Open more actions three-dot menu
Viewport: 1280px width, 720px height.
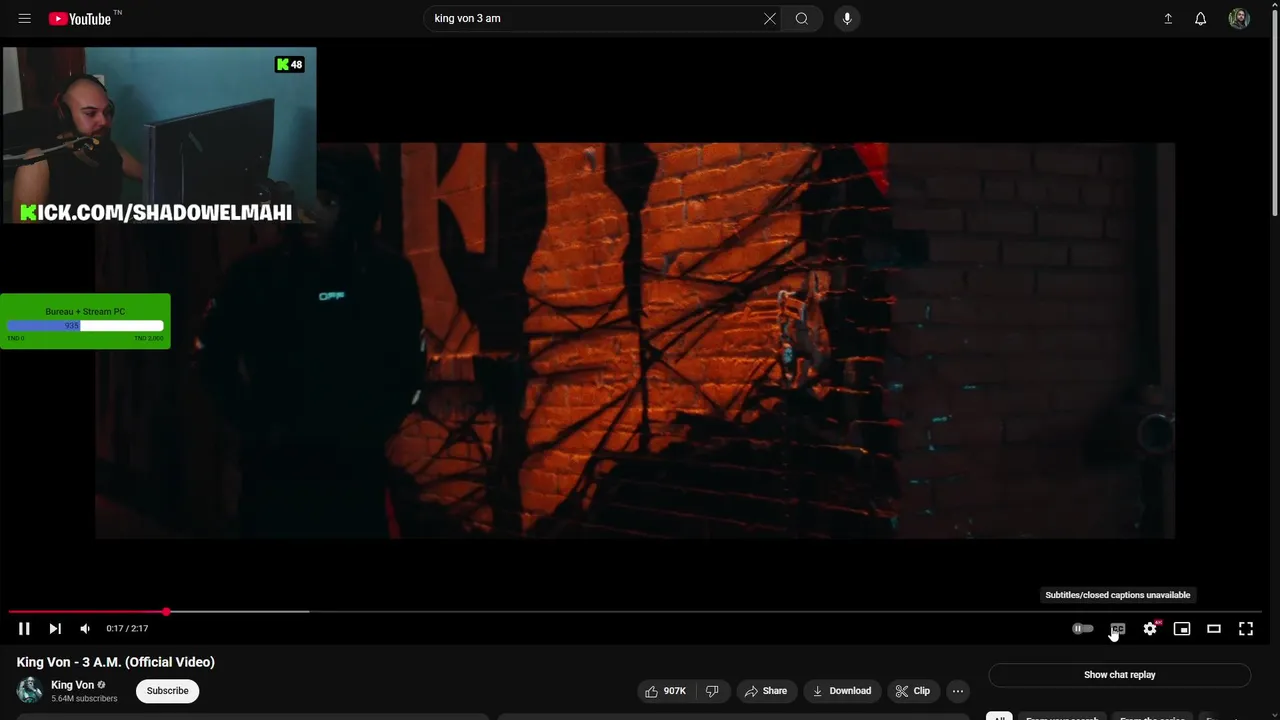(958, 691)
